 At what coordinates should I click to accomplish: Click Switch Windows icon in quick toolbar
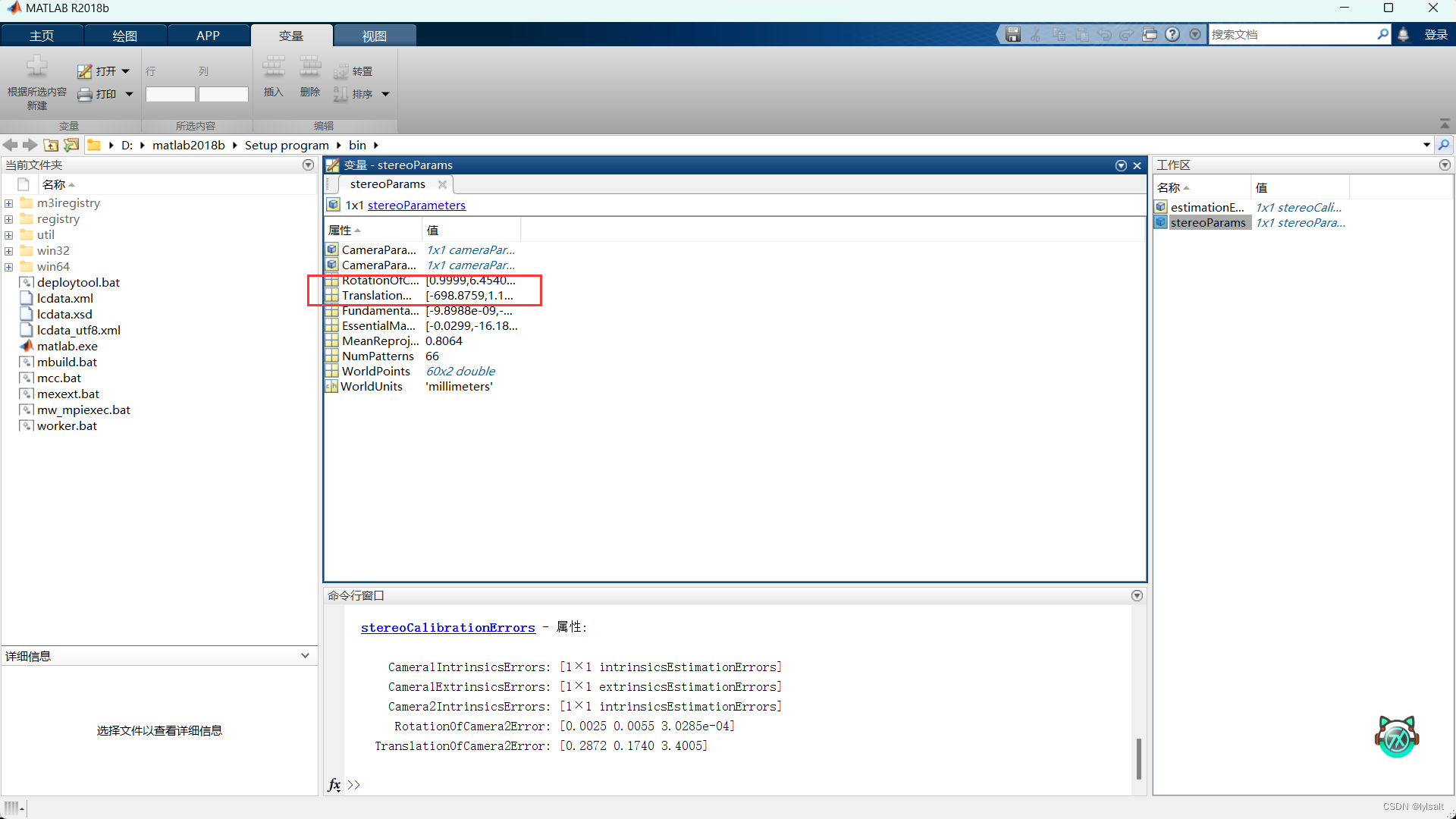click(1150, 35)
